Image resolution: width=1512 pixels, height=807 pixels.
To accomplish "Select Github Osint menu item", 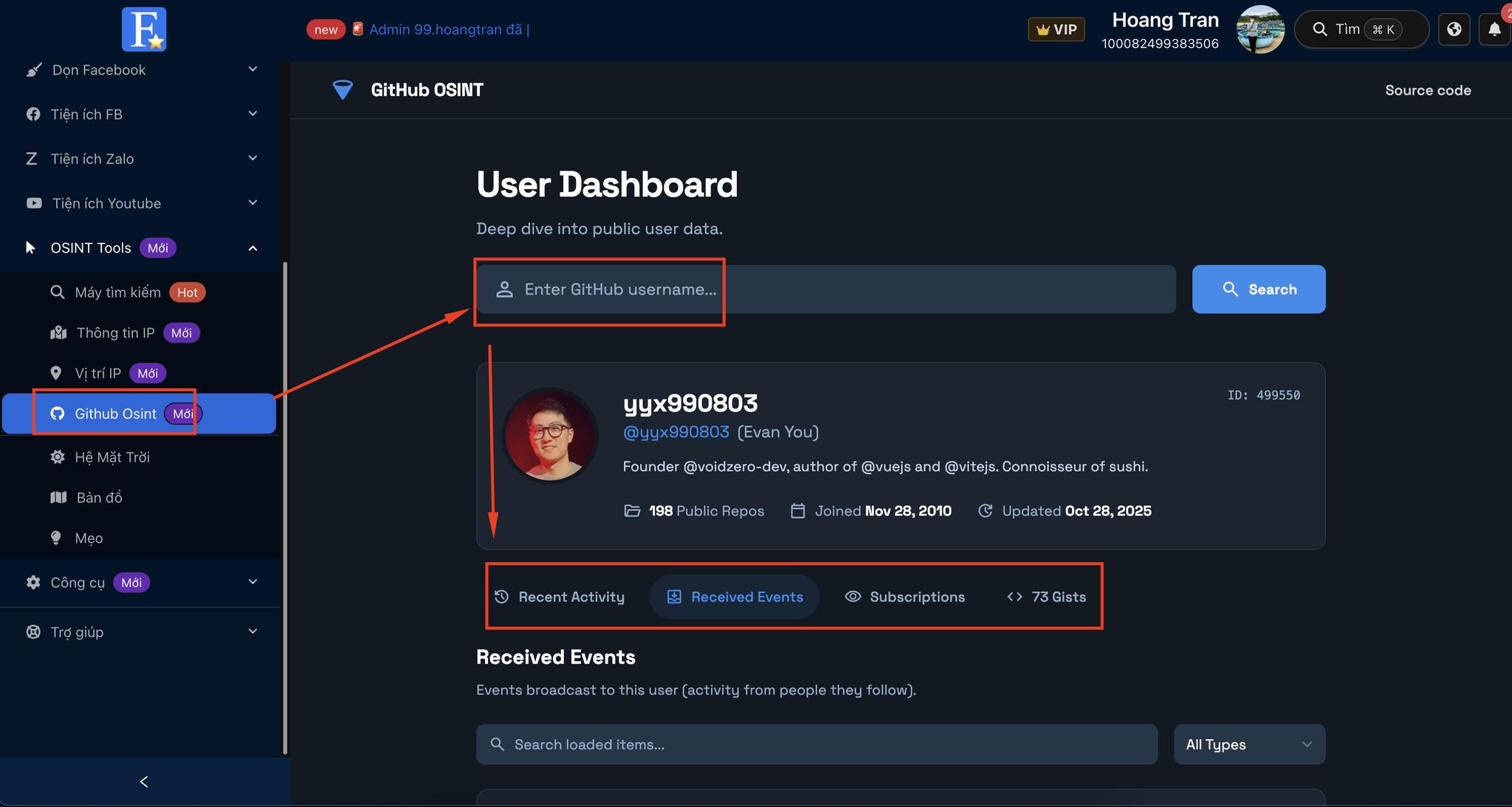I will tap(139, 413).
